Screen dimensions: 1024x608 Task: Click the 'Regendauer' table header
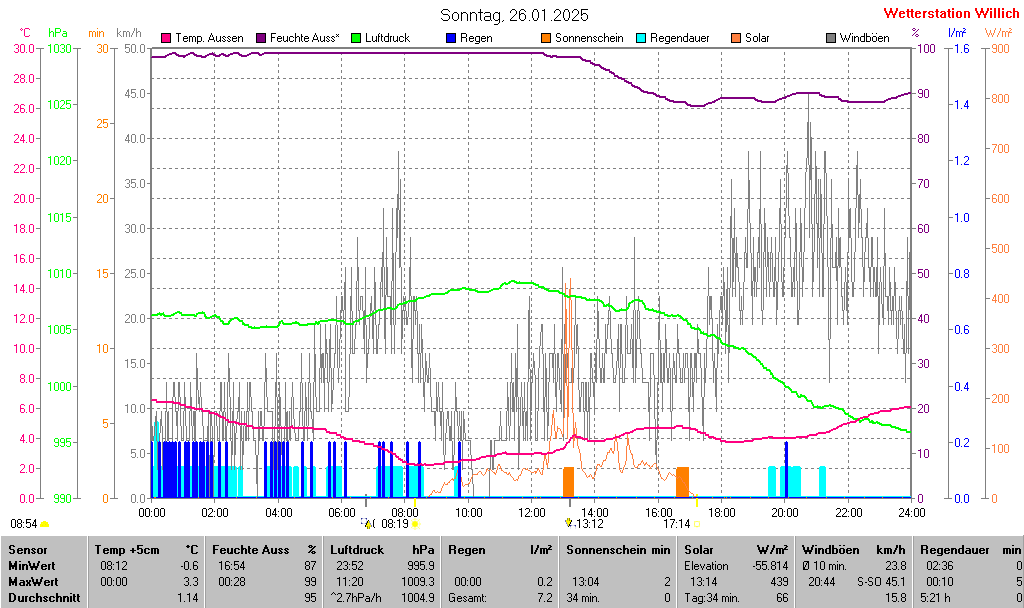[x=955, y=550]
